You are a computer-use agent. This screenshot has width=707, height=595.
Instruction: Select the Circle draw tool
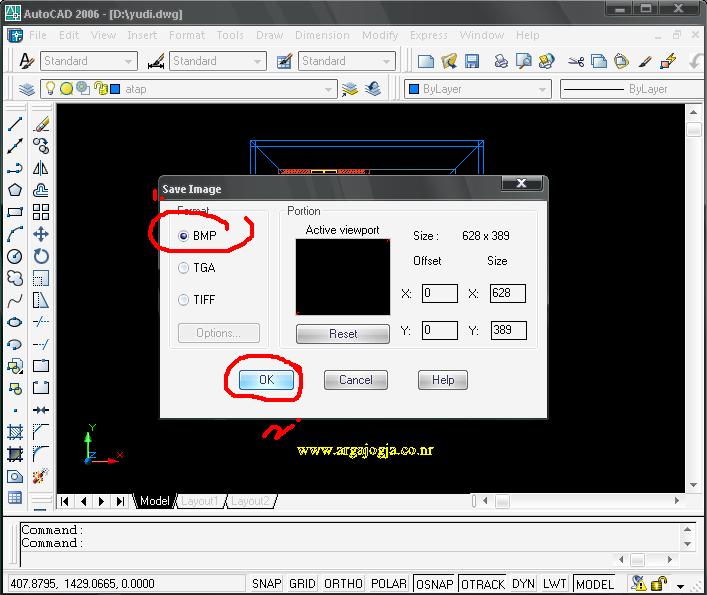point(15,256)
